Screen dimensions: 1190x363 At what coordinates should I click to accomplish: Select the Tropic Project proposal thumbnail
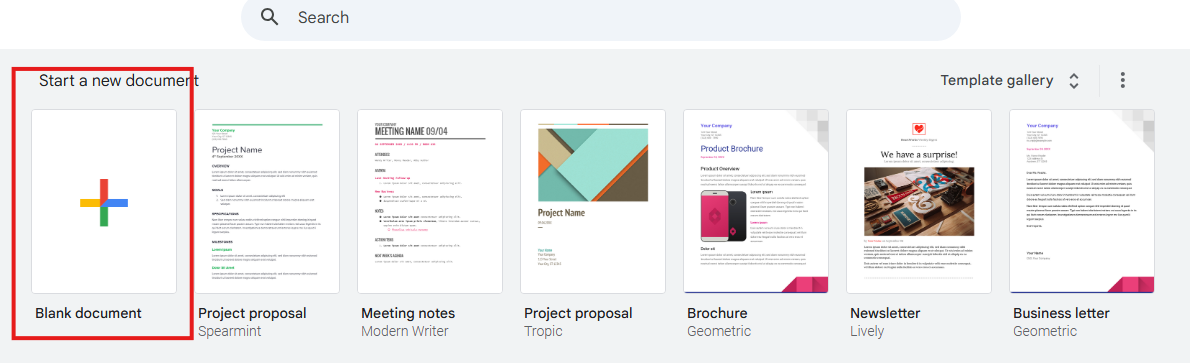coord(593,201)
